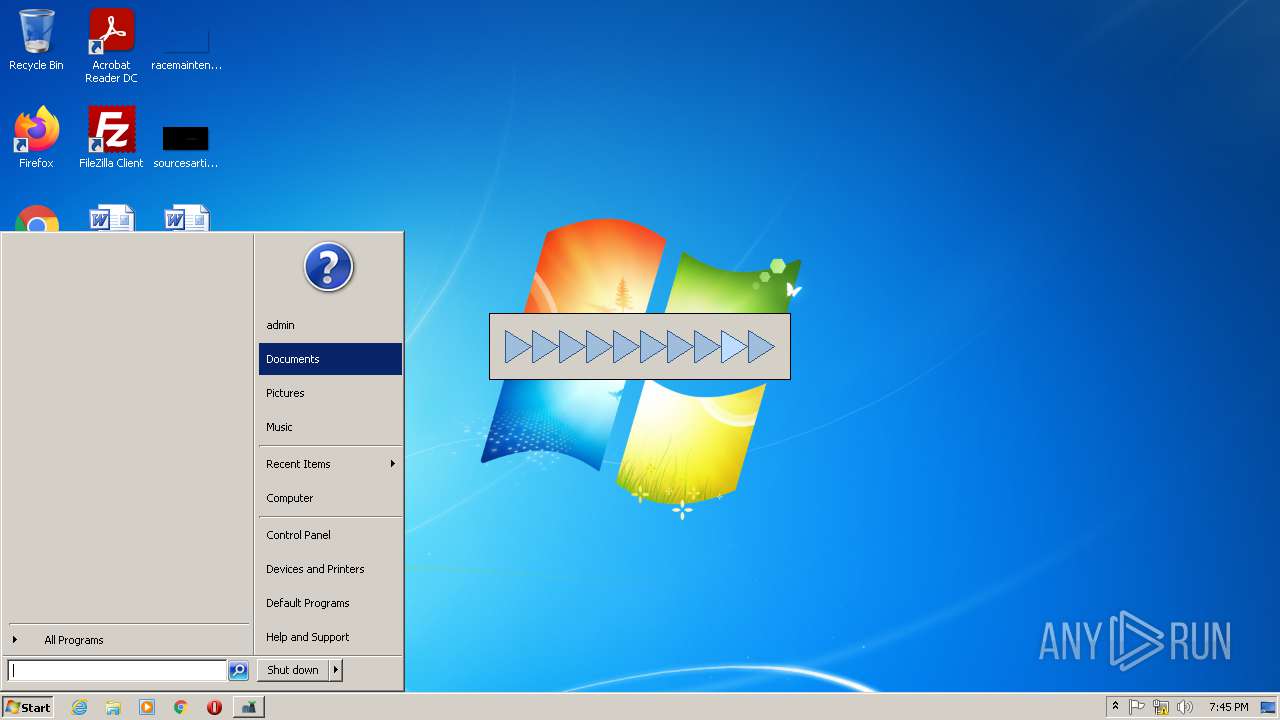Viewport: 1280px width, 720px height.
Task: Open Music from the Start menu
Action: tap(330, 427)
